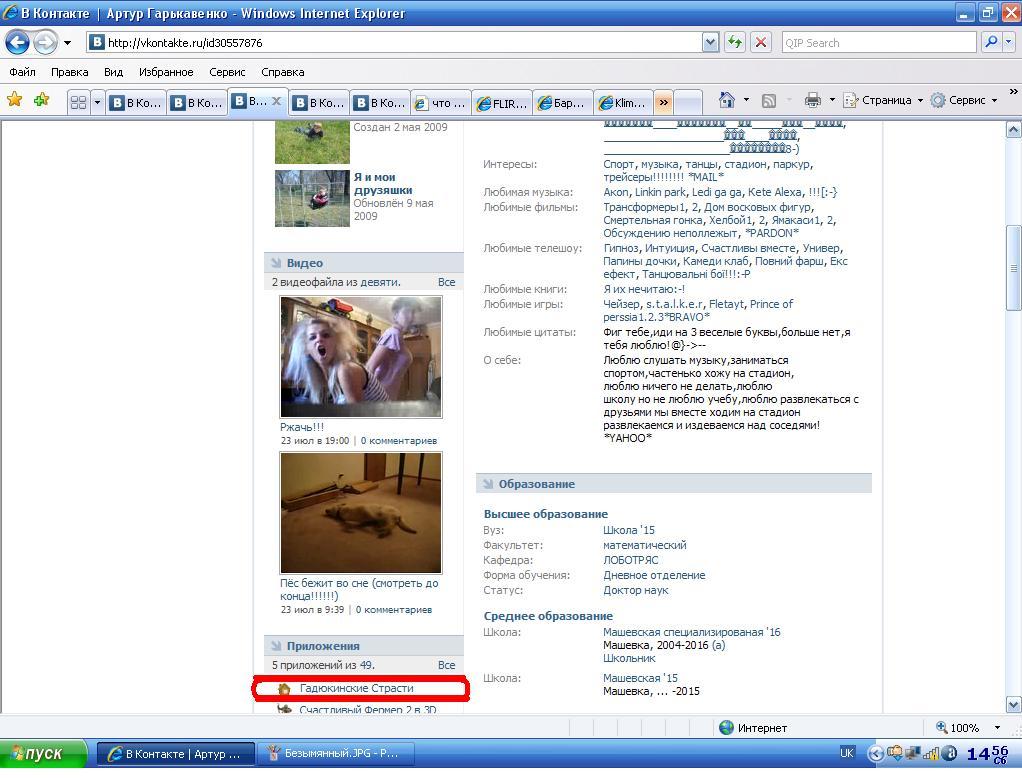This screenshot has width=1022, height=778.
Task: Click the search magnifier icon
Action: coord(991,42)
